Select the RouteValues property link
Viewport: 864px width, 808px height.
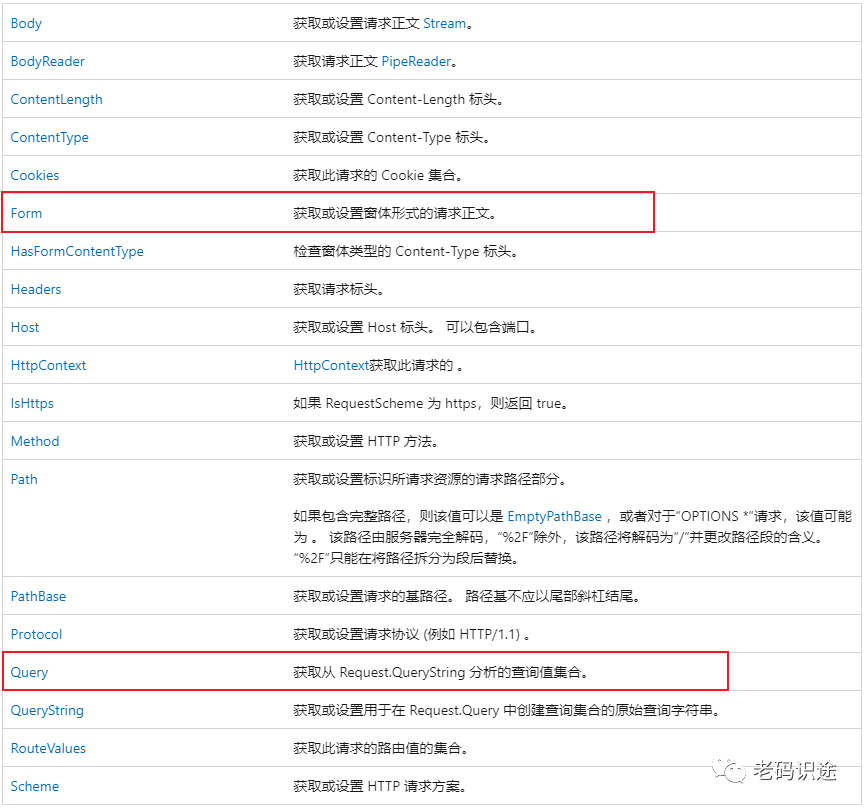point(47,748)
